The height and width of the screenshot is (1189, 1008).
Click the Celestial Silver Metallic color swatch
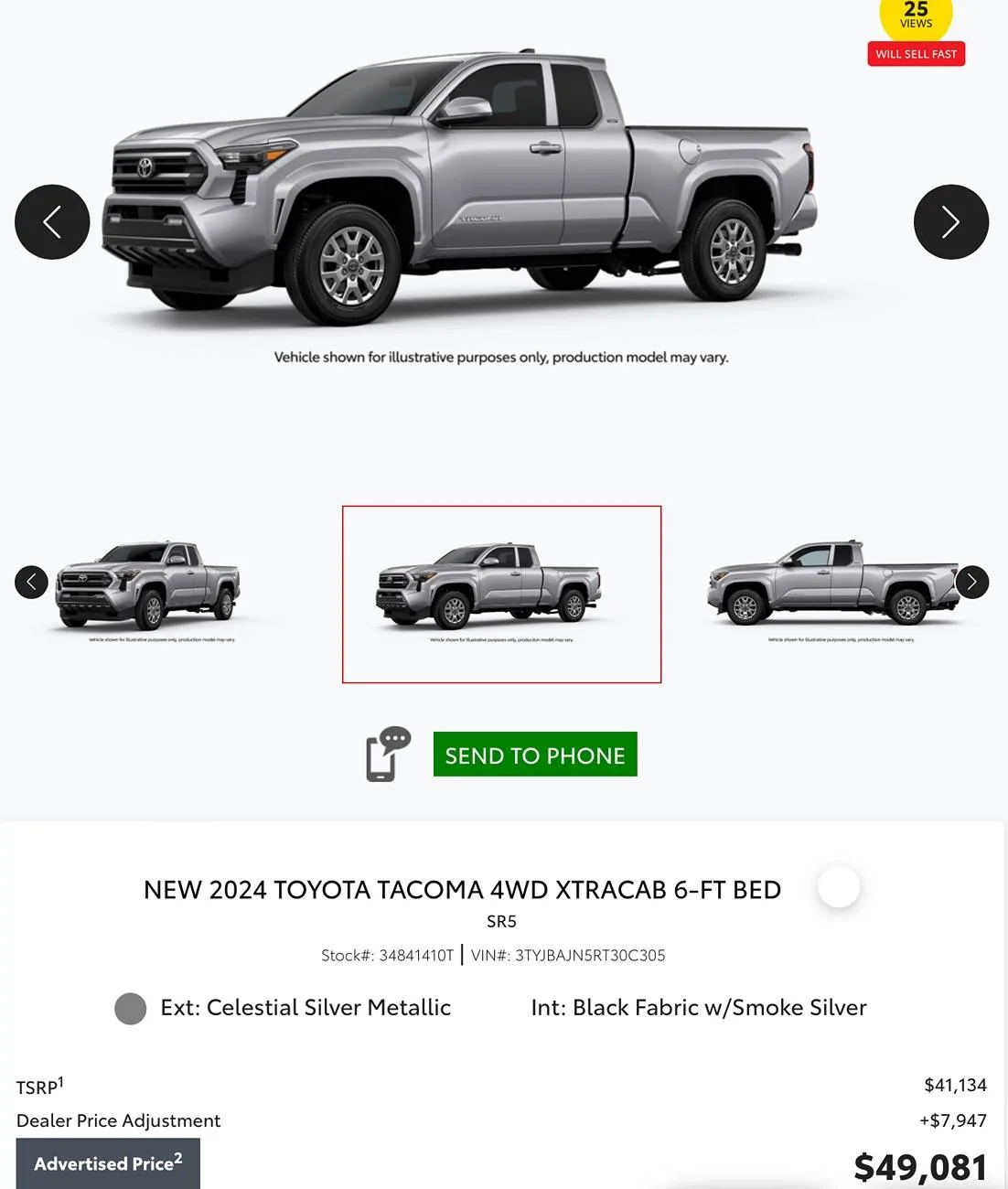coord(131,1009)
